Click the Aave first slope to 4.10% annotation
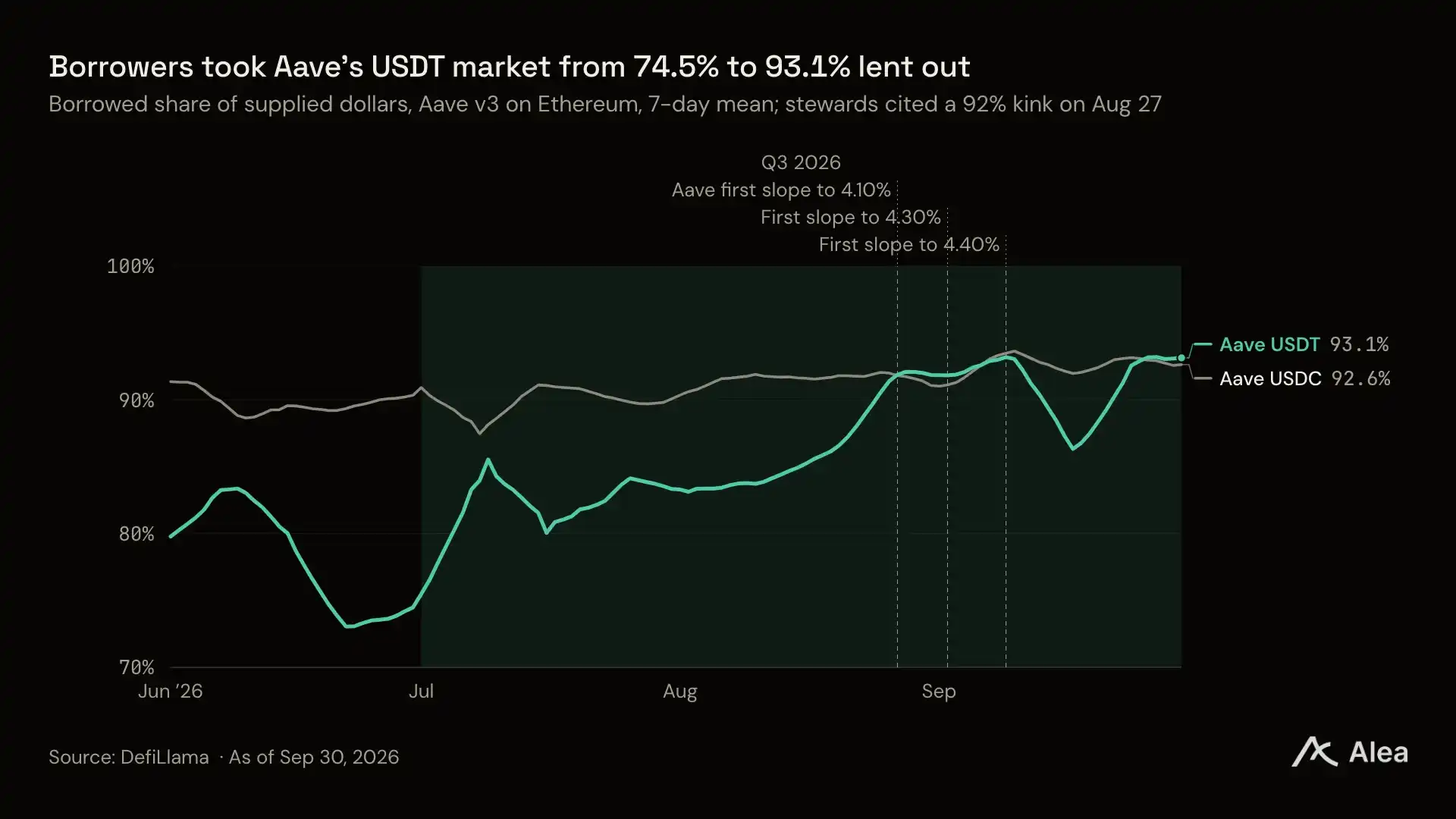The height and width of the screenshot is (819, 1456). tap(781, 190)
